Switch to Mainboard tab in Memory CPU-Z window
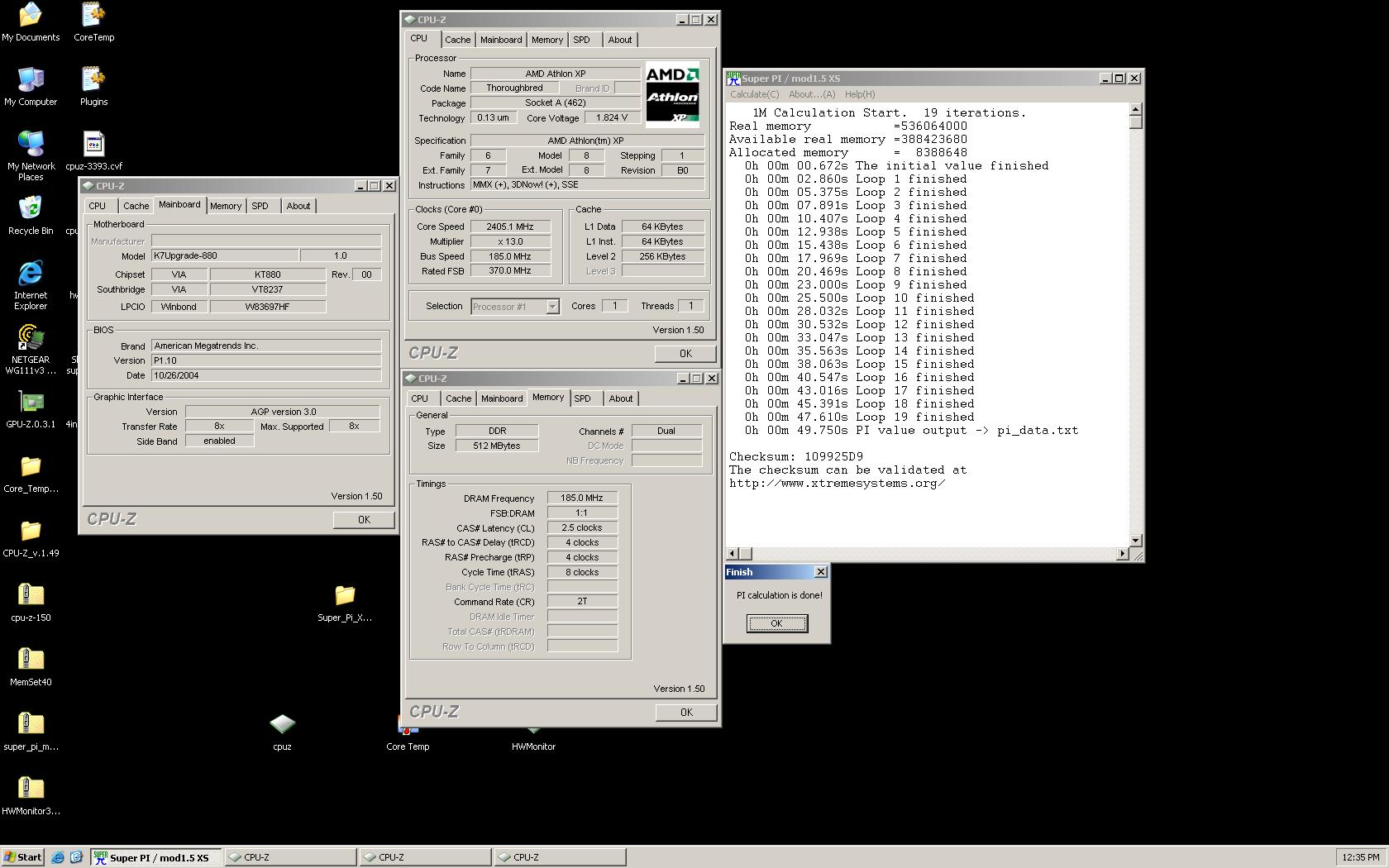This screenshot has height=868, width=1389. [502, 398]
